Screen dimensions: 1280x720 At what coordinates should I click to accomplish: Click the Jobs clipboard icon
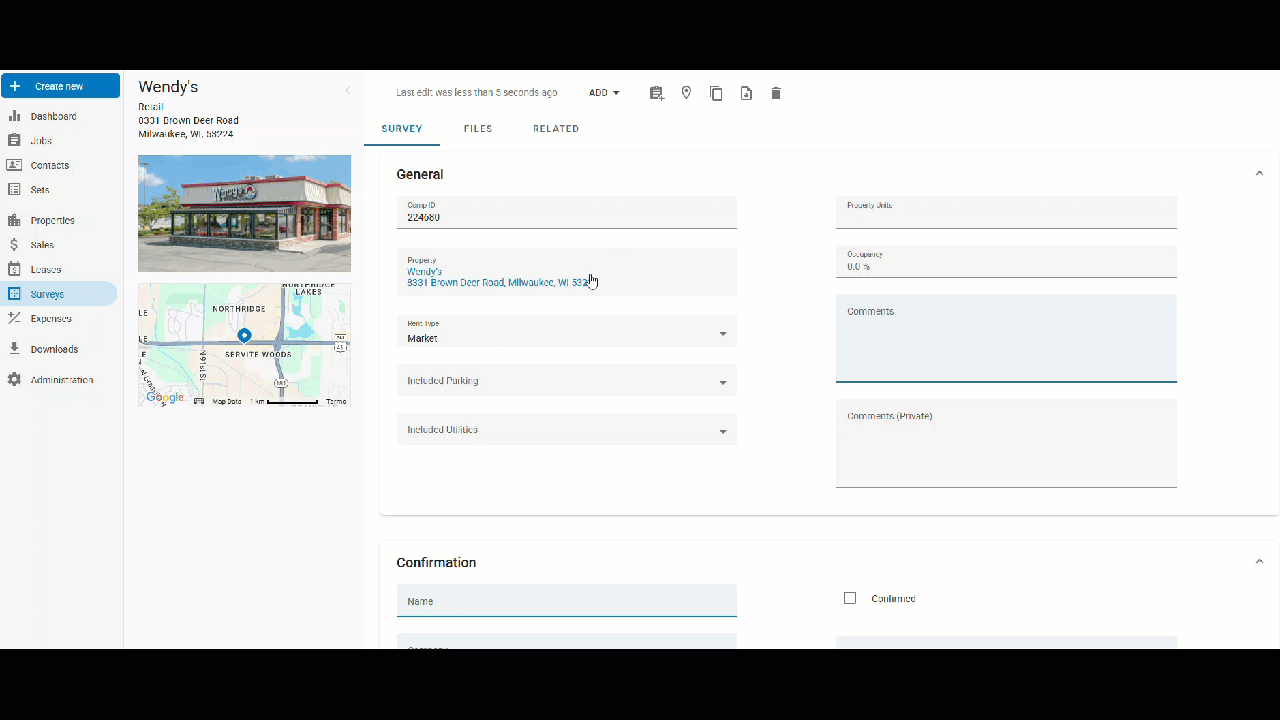[14, 141]
